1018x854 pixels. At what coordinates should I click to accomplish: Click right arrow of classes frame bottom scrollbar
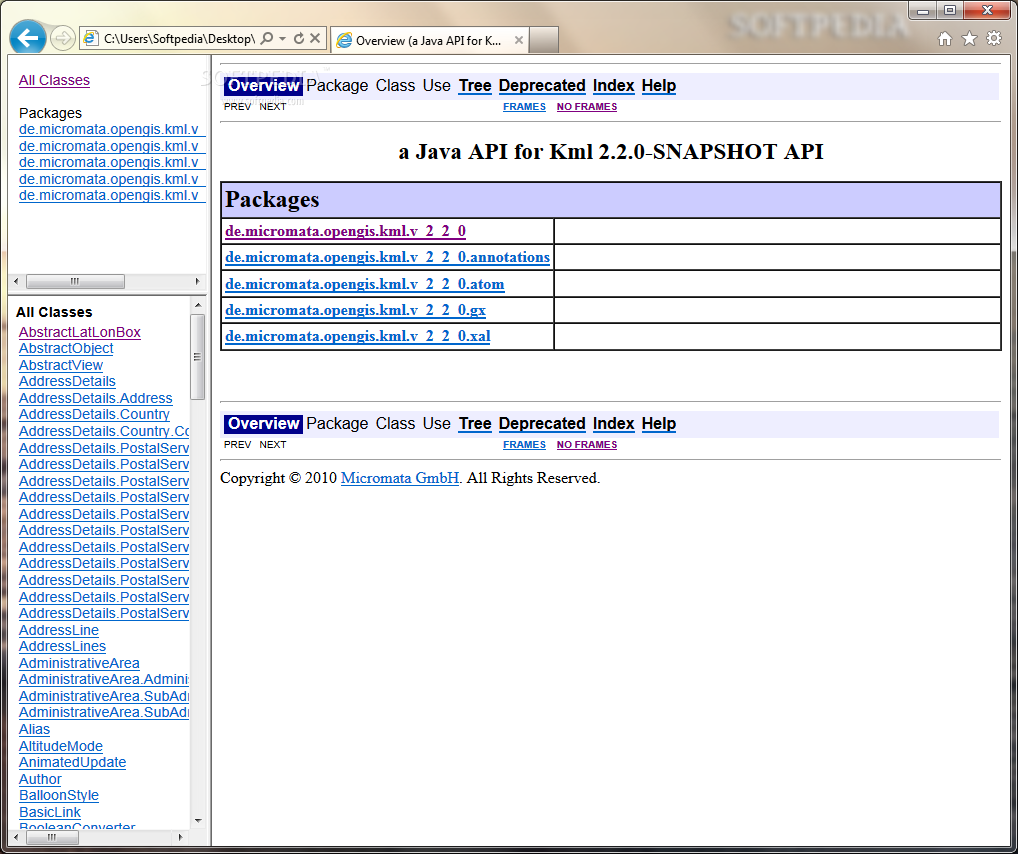tap(180, 837)
